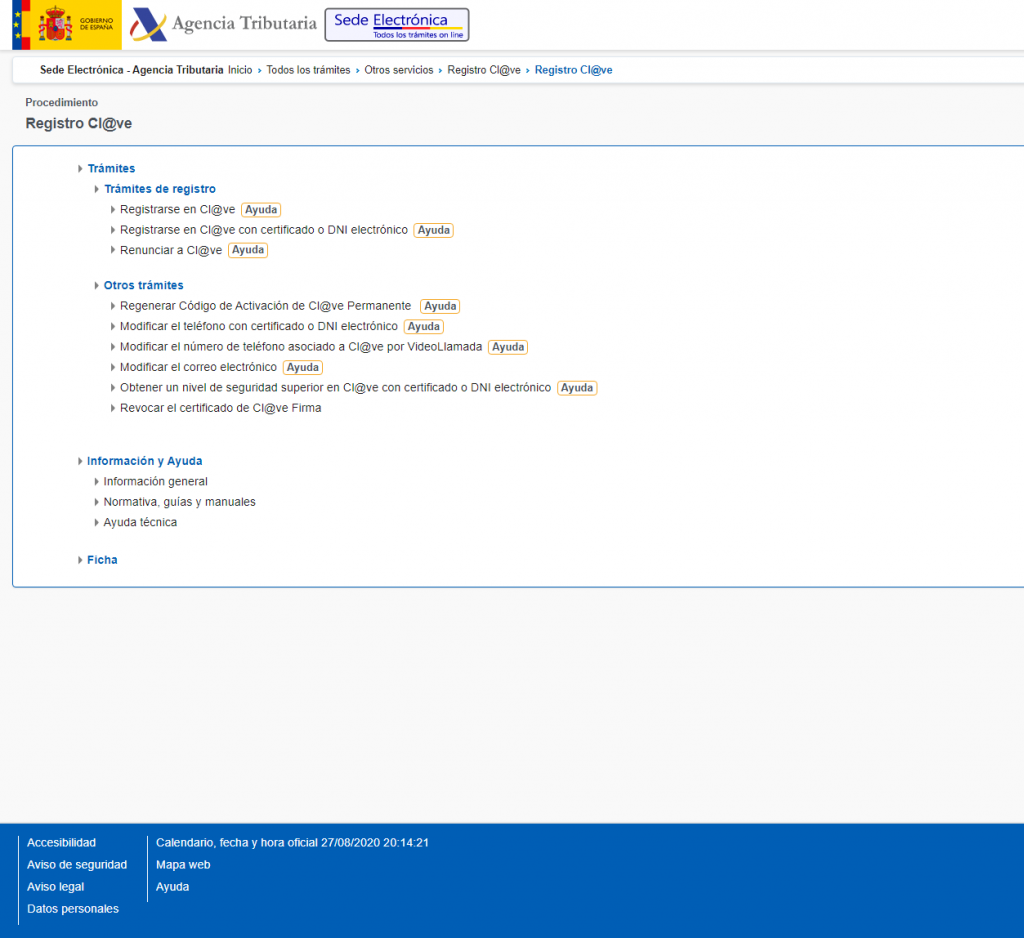
Task: Click the arrow beside 'Normativa, guías y manuales'
Action: (97, 502)
